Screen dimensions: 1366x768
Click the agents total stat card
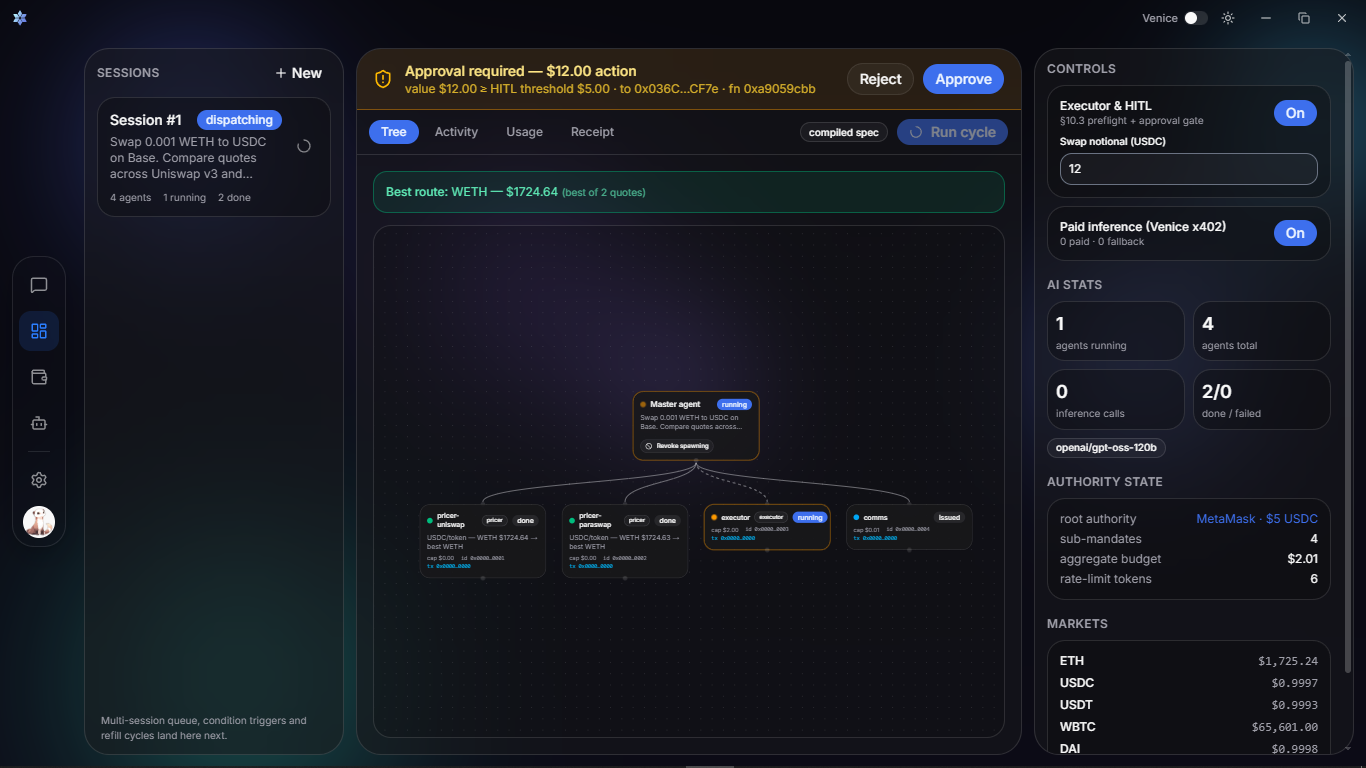[x=1262, y=331]
